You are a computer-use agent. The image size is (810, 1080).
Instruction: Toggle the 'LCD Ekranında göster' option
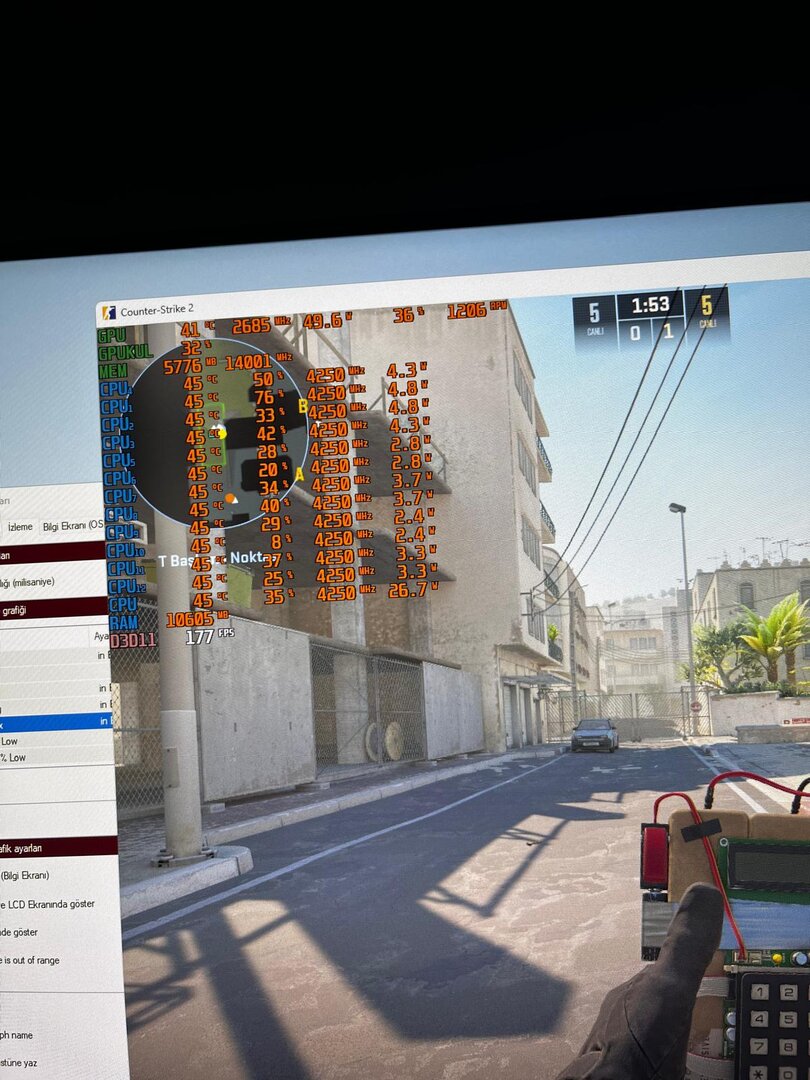[48, 904]
